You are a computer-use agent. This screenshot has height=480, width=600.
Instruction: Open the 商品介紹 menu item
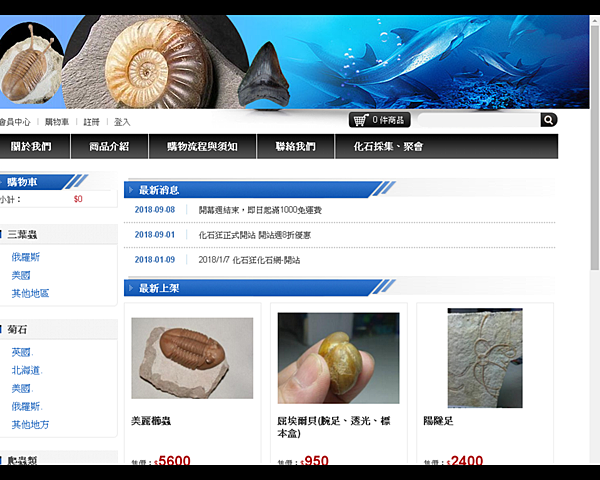(x=109, y=146)
